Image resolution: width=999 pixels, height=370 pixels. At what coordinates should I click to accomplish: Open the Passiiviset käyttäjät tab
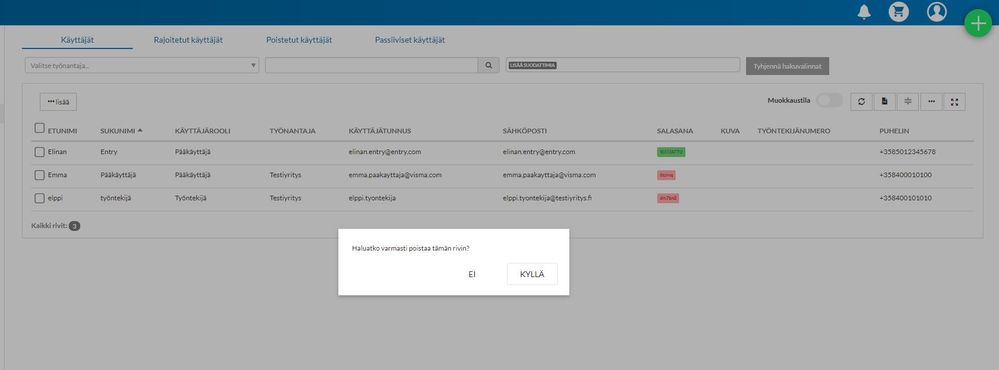(410, 39)
